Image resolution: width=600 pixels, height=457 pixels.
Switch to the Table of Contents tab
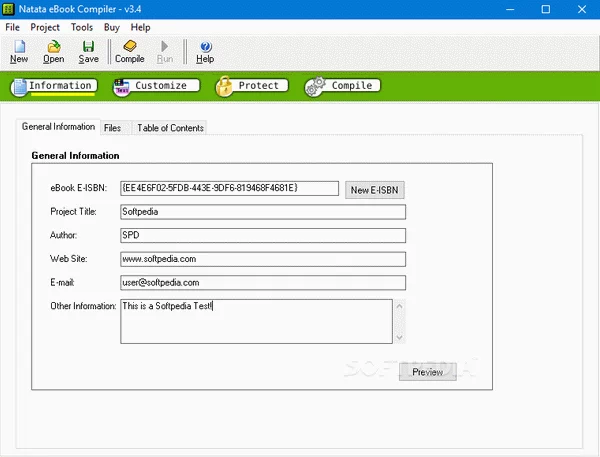(x=170, y=128)
